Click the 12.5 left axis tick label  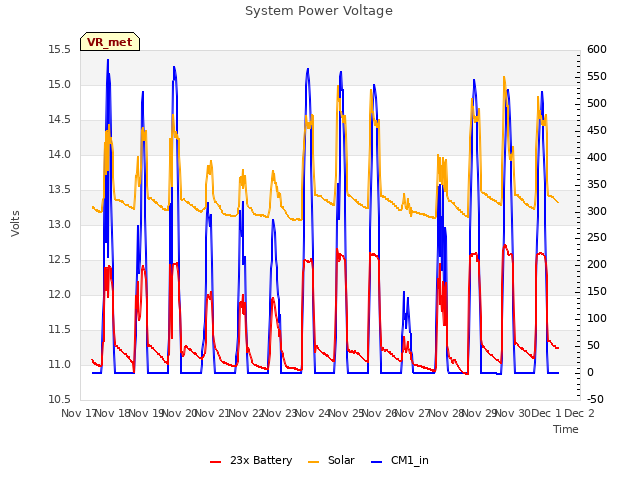point(60,260)
